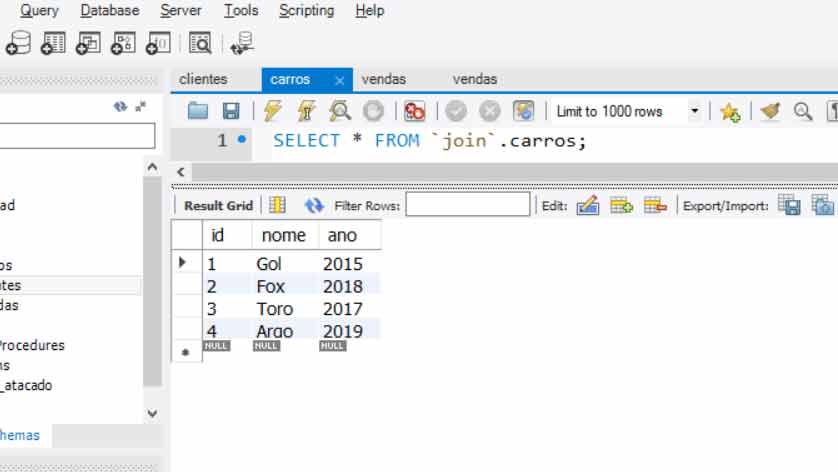Click the beautify query broom icon
The width and height of the screenshot is (838, 472).
click(x=770, y=111)
